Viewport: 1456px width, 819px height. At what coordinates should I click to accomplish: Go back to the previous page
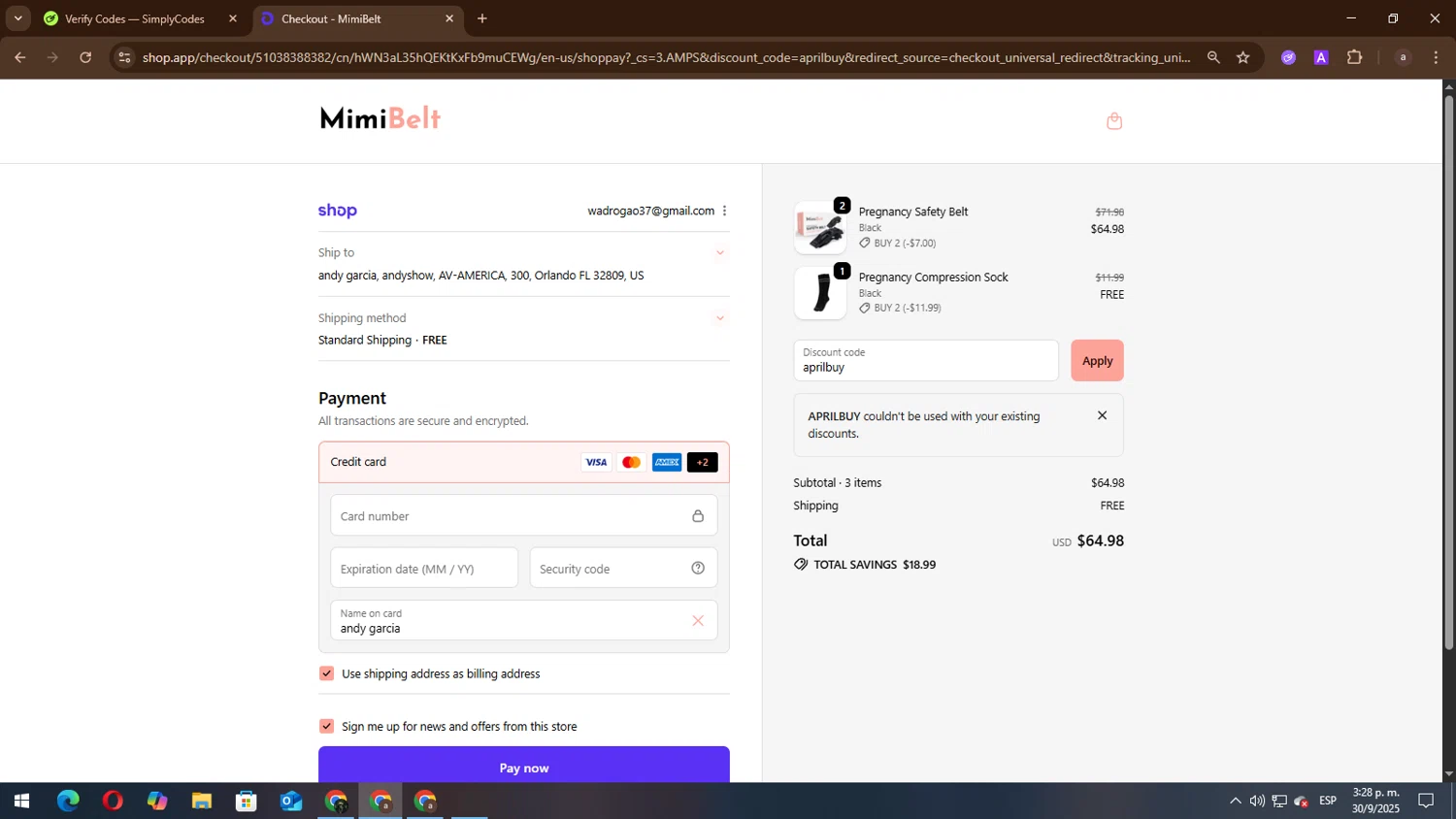click(x=19, y=57)
